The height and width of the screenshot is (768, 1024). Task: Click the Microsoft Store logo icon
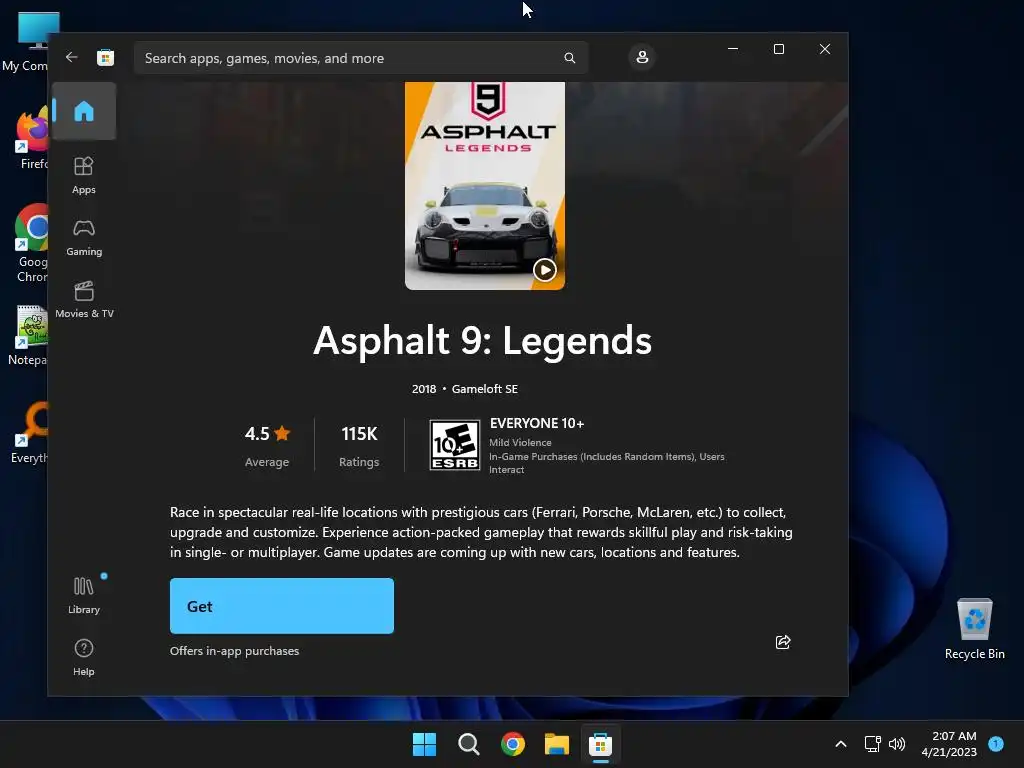pos(105,57)
